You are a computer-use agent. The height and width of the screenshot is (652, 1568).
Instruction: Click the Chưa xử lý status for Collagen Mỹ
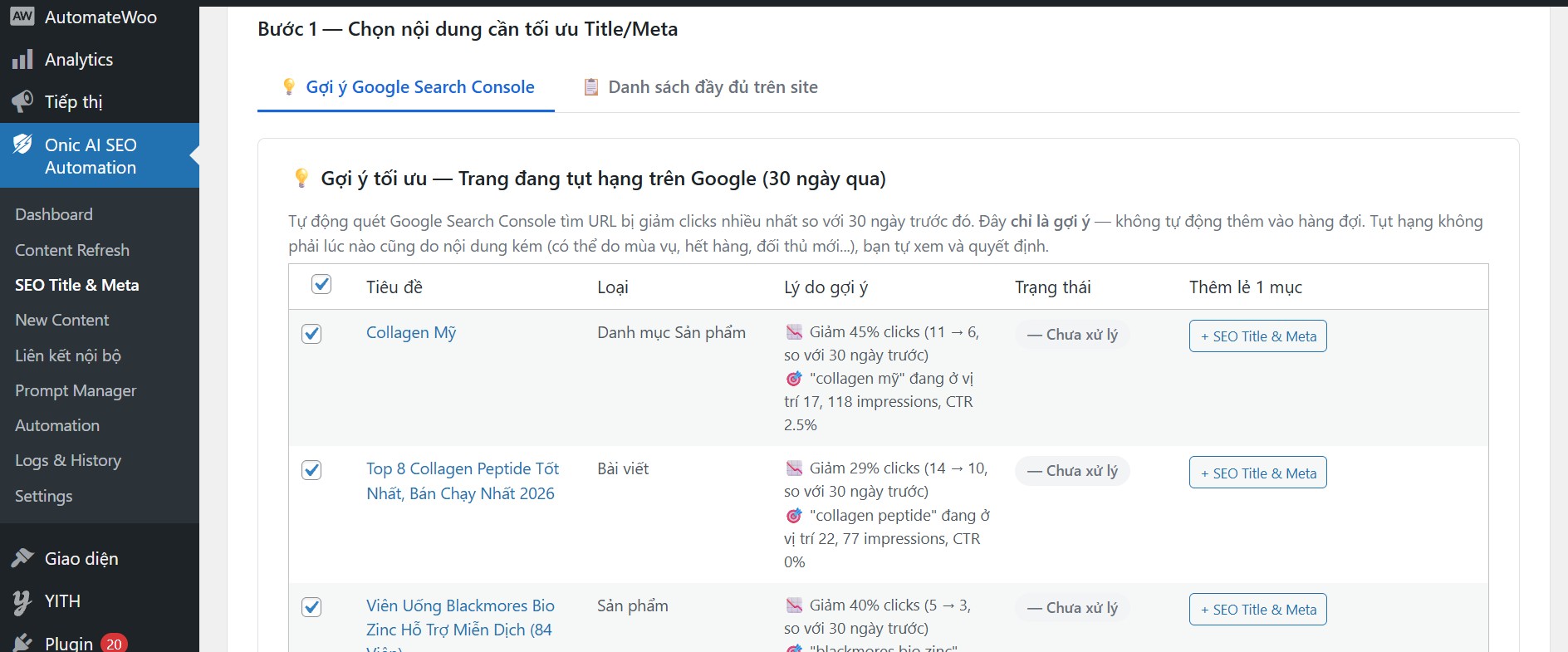click(x=1072, y=335)
